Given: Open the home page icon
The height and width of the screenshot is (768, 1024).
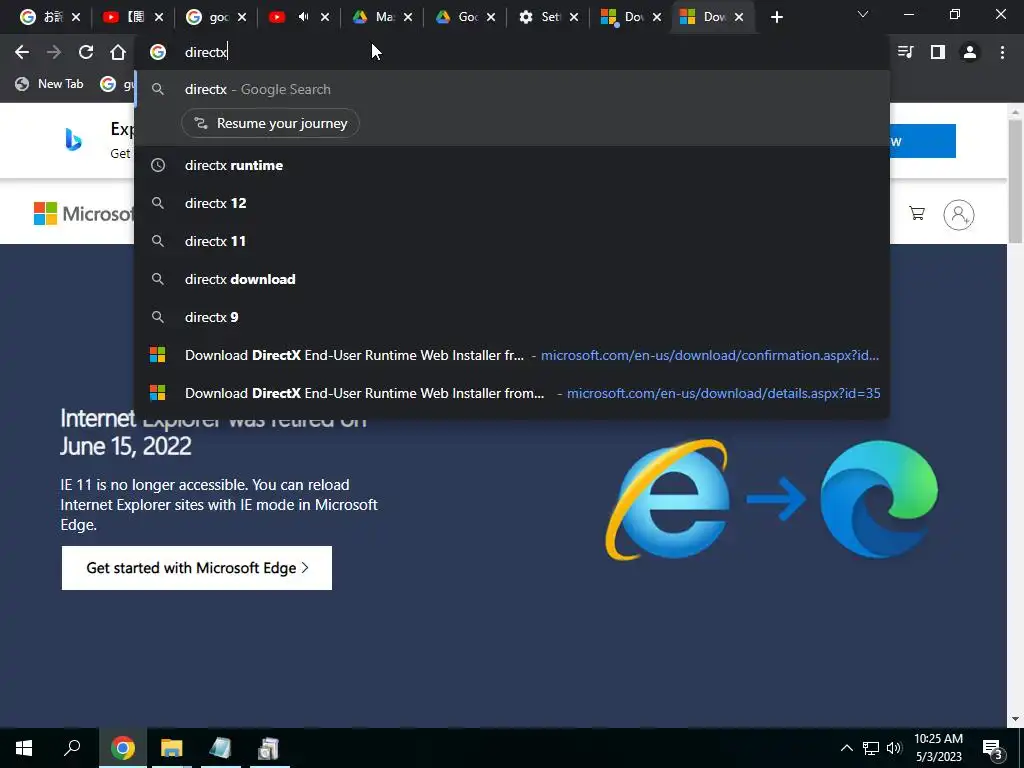Looking at the screenshot, I should coord(118,52).
